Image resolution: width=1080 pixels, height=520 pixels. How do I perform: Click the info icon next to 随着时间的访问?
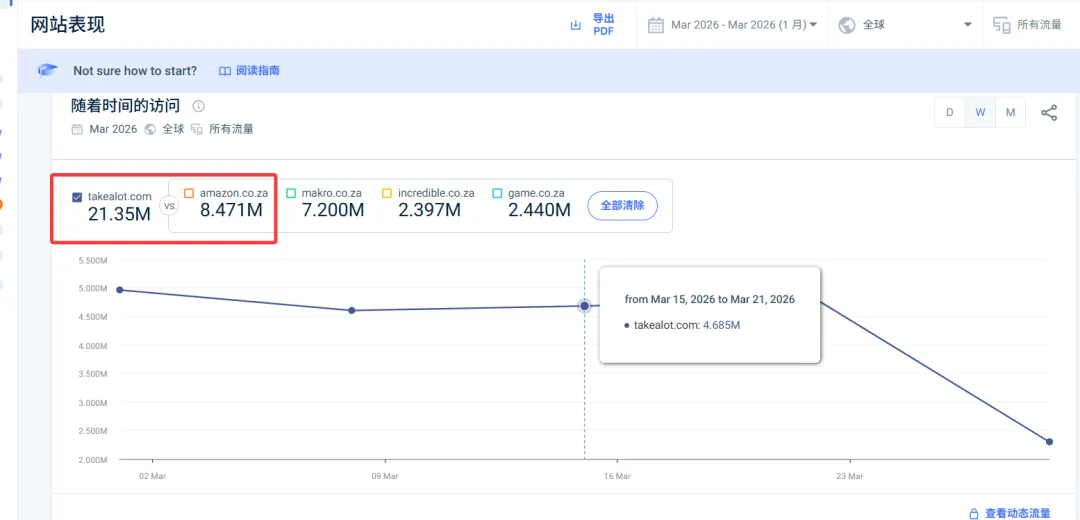198,106
